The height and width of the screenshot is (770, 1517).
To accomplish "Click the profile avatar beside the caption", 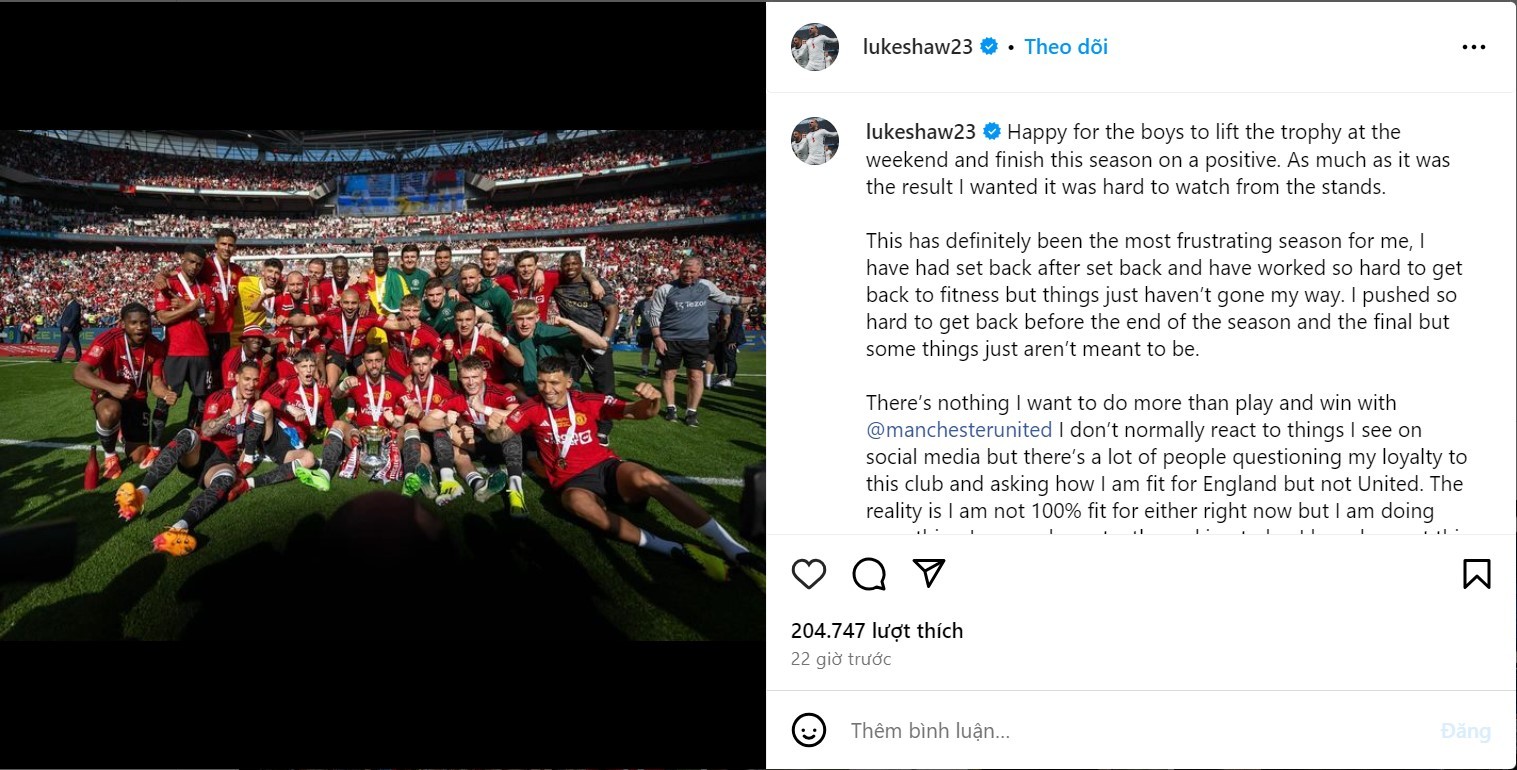I will click(815, 141).
